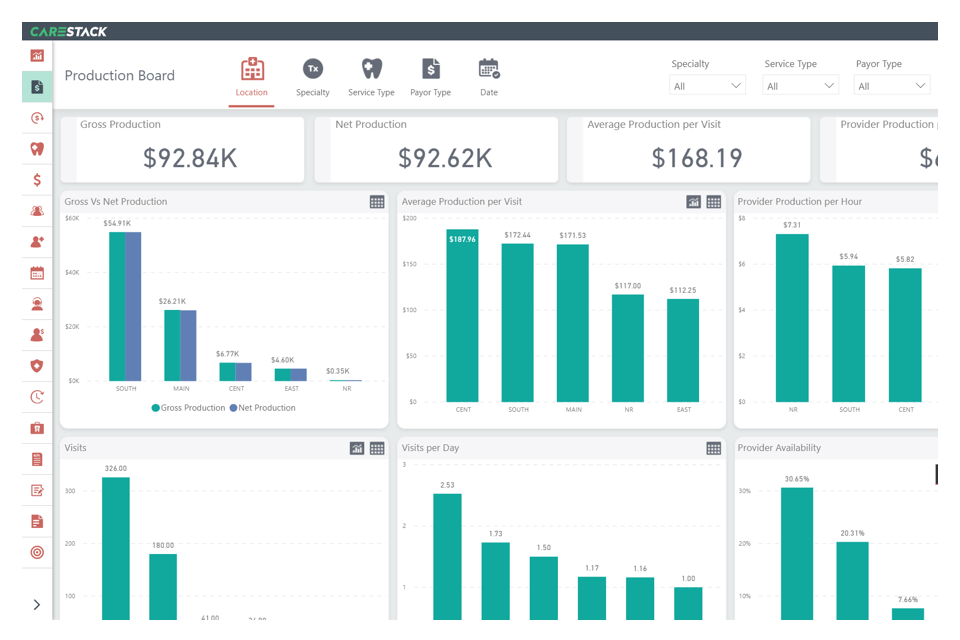Open the Date filter calendar icon
Screen dimensions: 960x640
point(489,70)
